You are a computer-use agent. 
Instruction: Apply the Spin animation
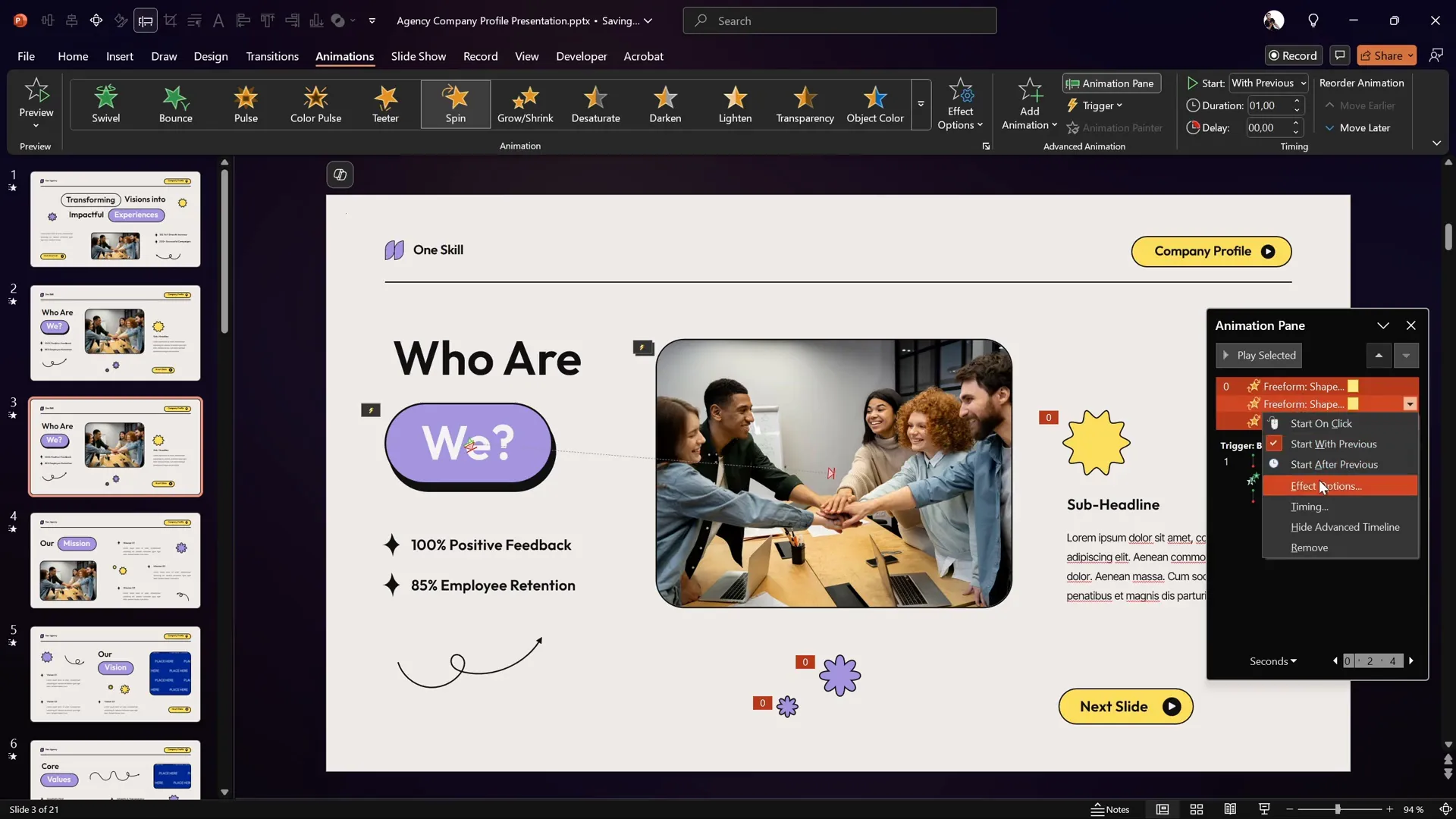455,104
